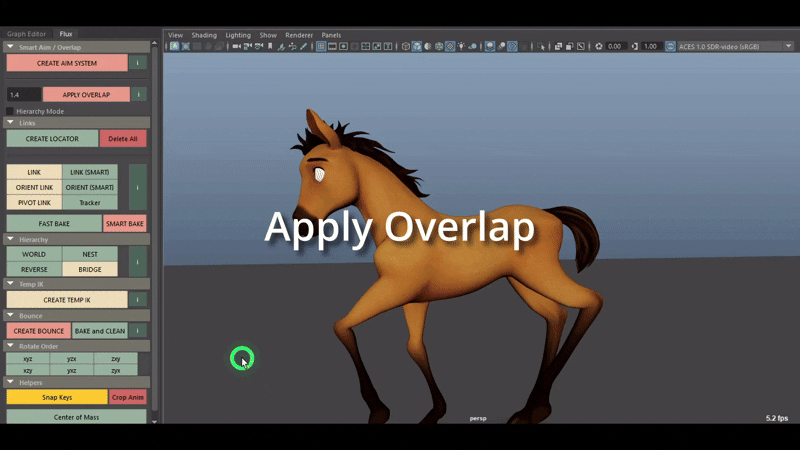The height and width of the screenshot is (450, 800).
Task: Click the CREATE LOCATOR button
Action: 52,138
